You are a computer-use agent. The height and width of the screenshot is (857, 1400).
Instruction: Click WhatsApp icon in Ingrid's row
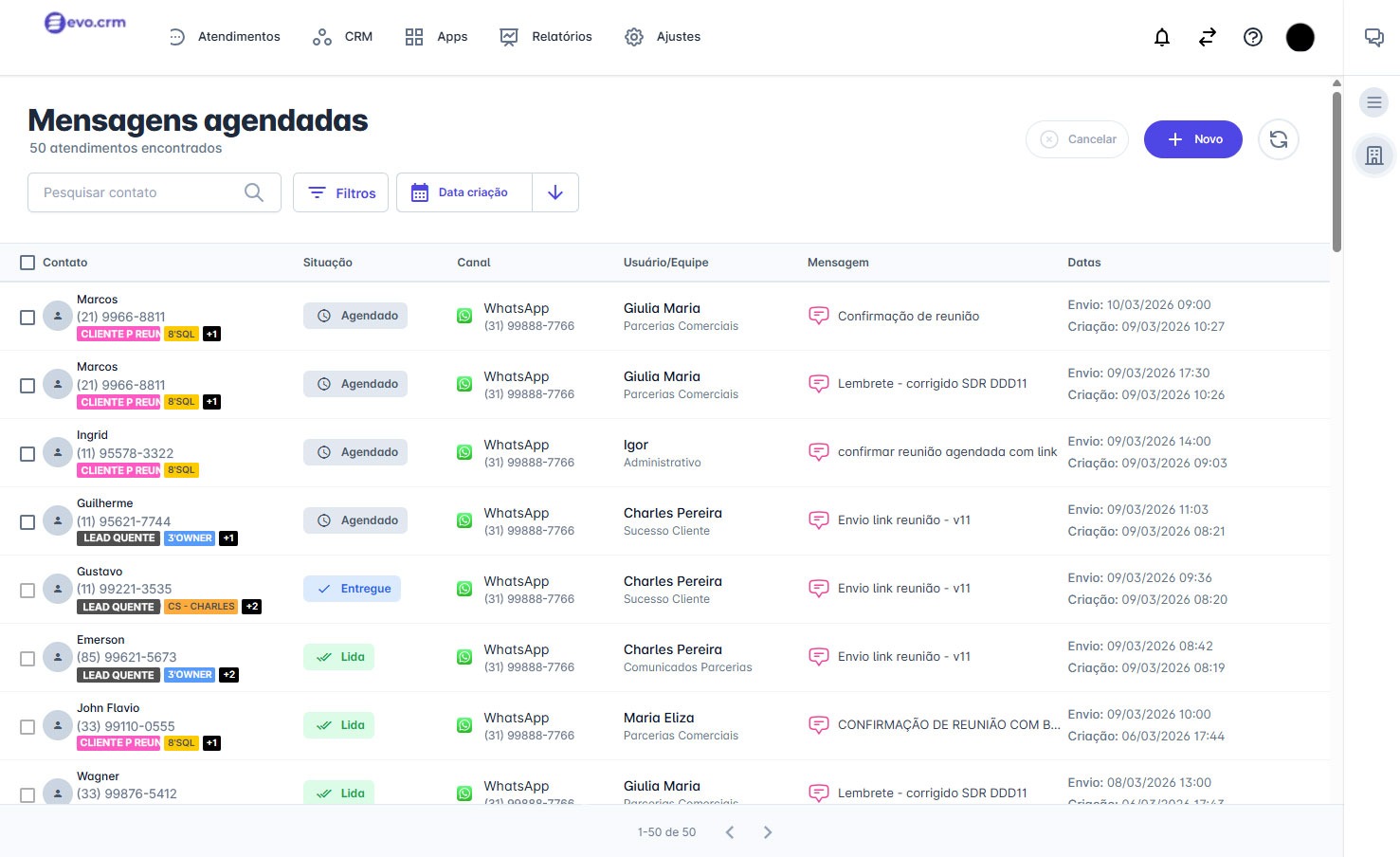pyautogui.click(x=464, y=452)
